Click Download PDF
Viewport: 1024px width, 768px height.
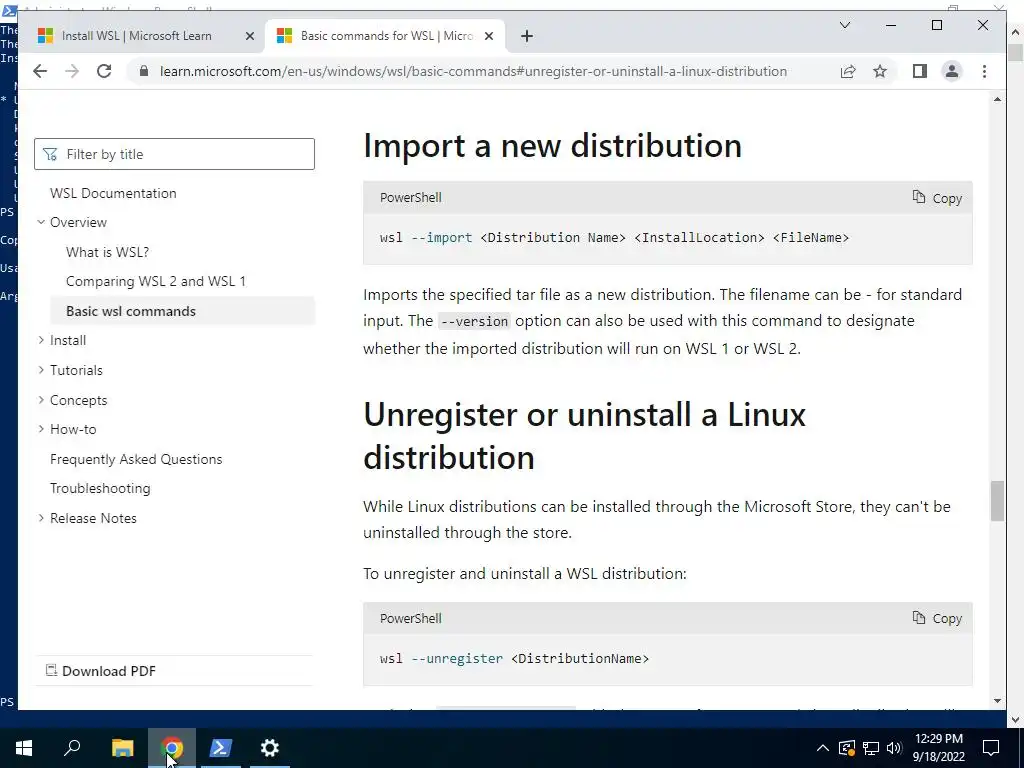(101, 671)
